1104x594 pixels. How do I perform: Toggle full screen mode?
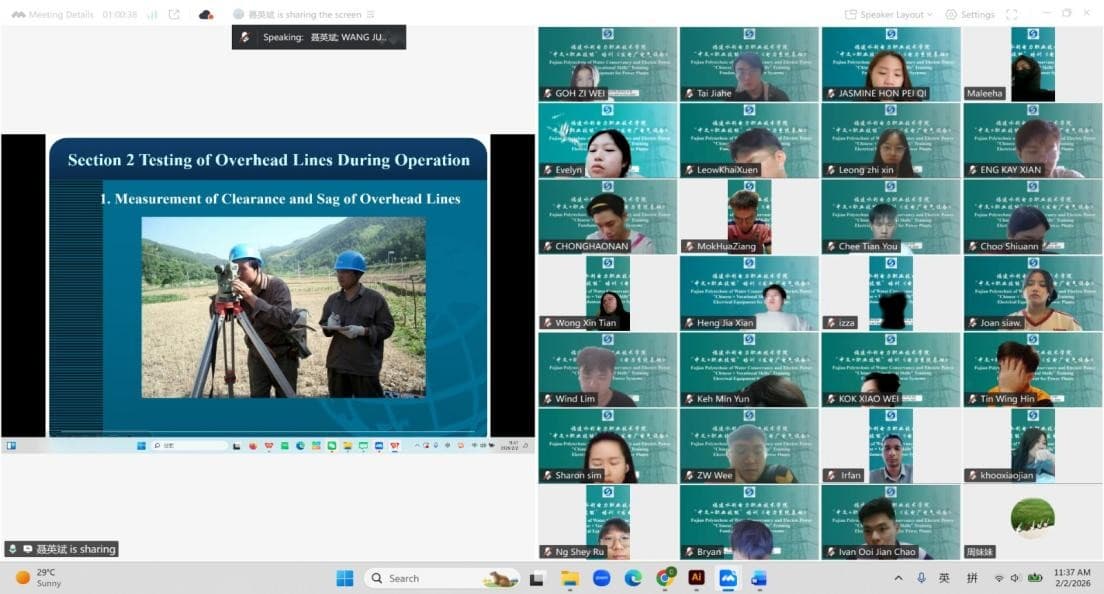point(1012,14)
